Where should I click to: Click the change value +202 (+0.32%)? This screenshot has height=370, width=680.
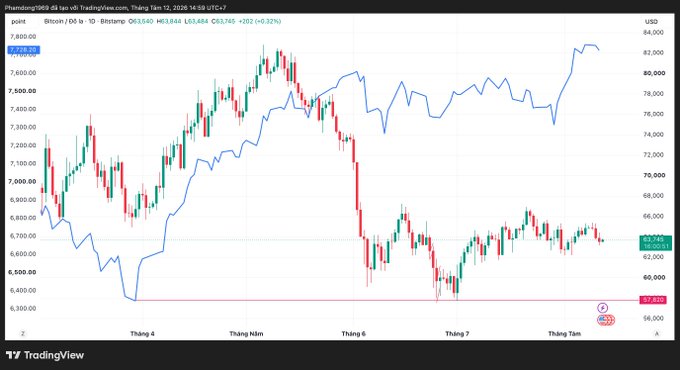tap(260, 21)
